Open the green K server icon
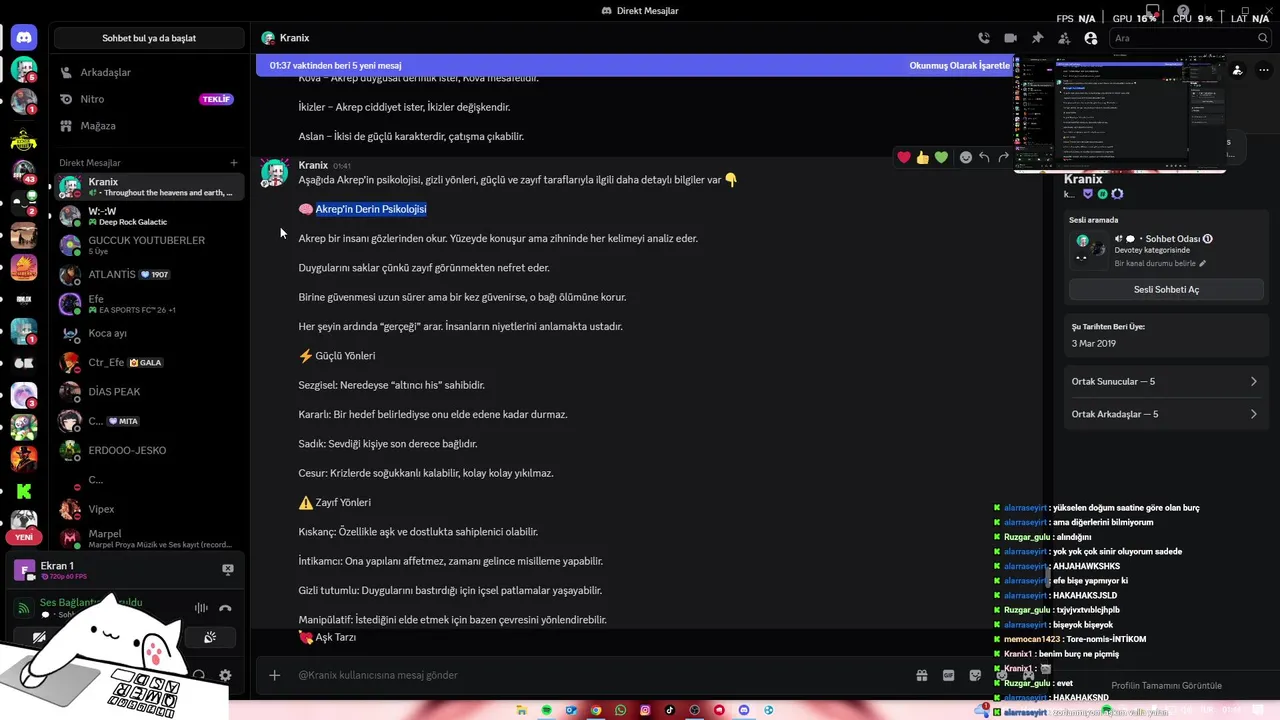 coord(24,491)
